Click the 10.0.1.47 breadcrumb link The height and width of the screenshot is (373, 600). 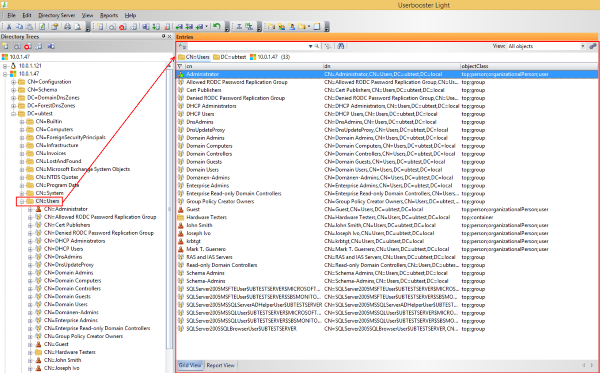(x=264, y=57)
